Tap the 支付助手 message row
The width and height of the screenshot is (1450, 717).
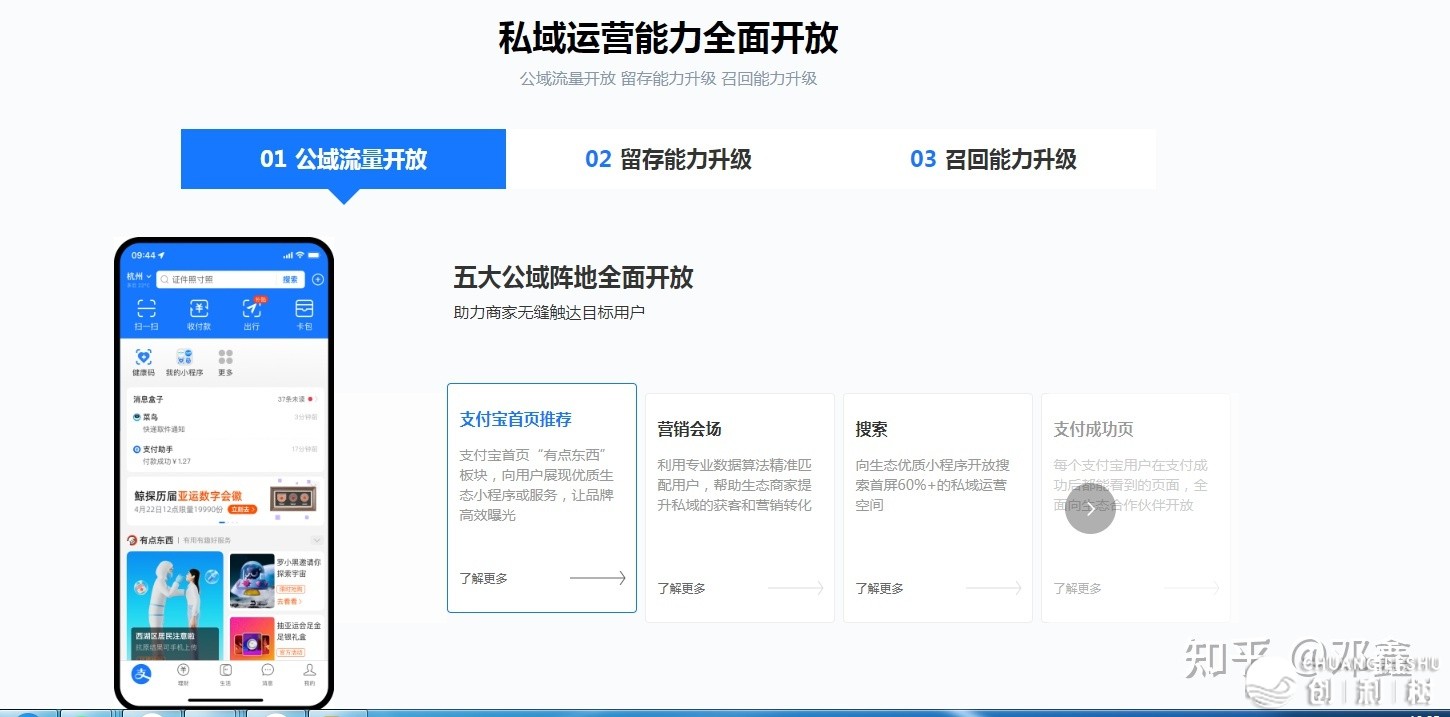225,455
